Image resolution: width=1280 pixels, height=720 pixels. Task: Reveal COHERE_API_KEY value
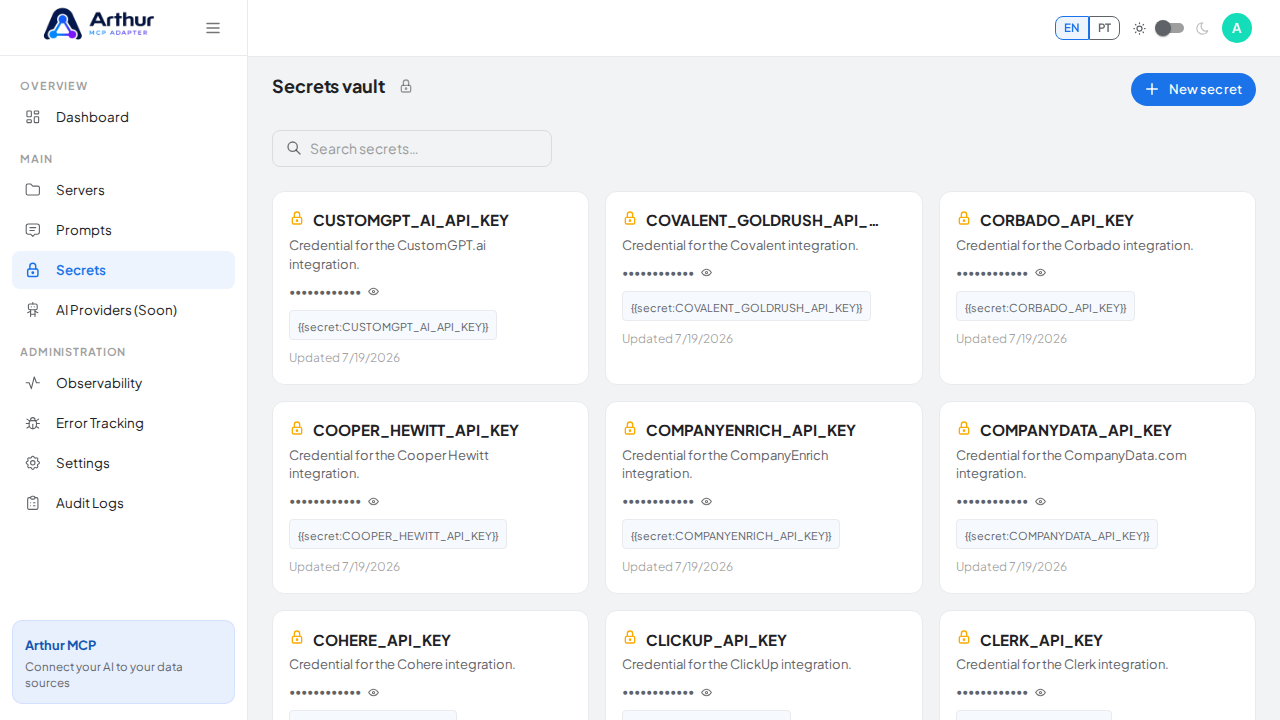coord(374,692)
